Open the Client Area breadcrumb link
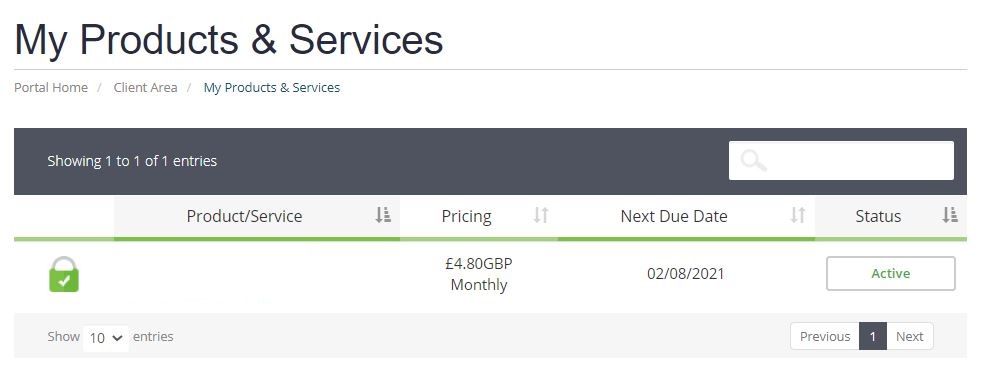 tap(145, 87)
